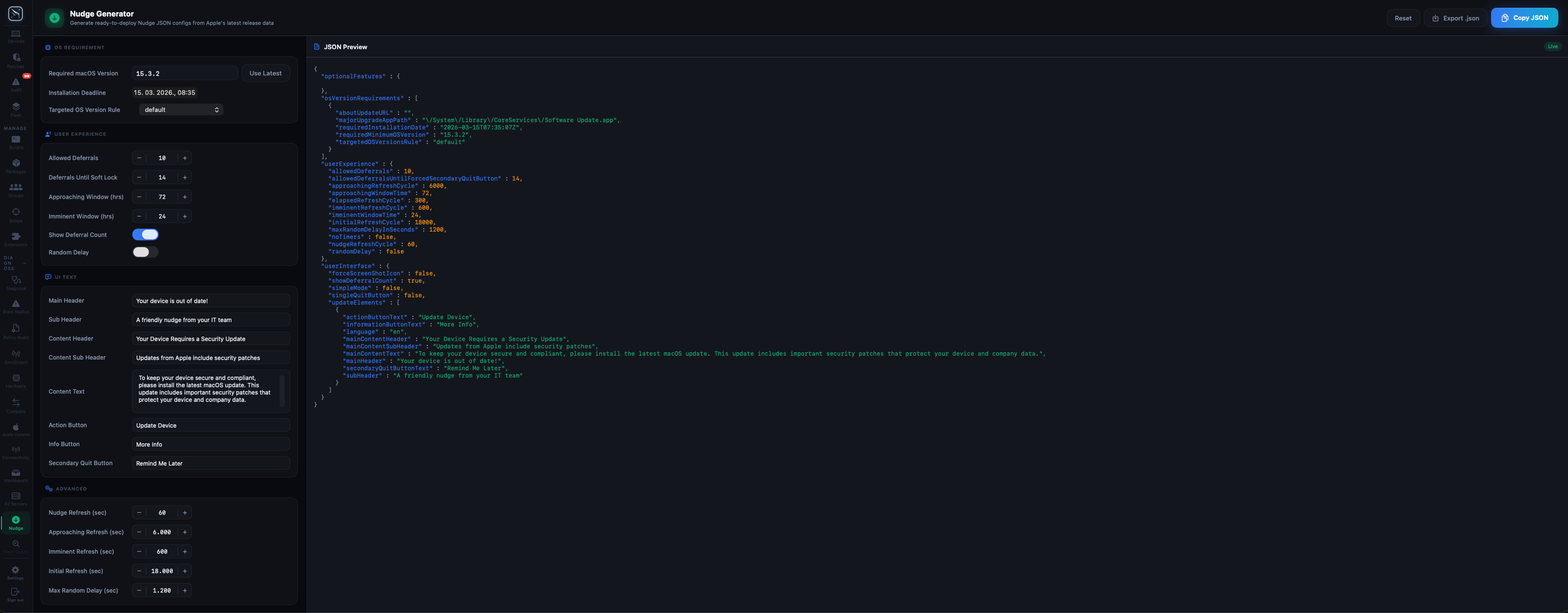Disable the Show Deferral Count toggle

pyautogui.click(x=145, y=234)
